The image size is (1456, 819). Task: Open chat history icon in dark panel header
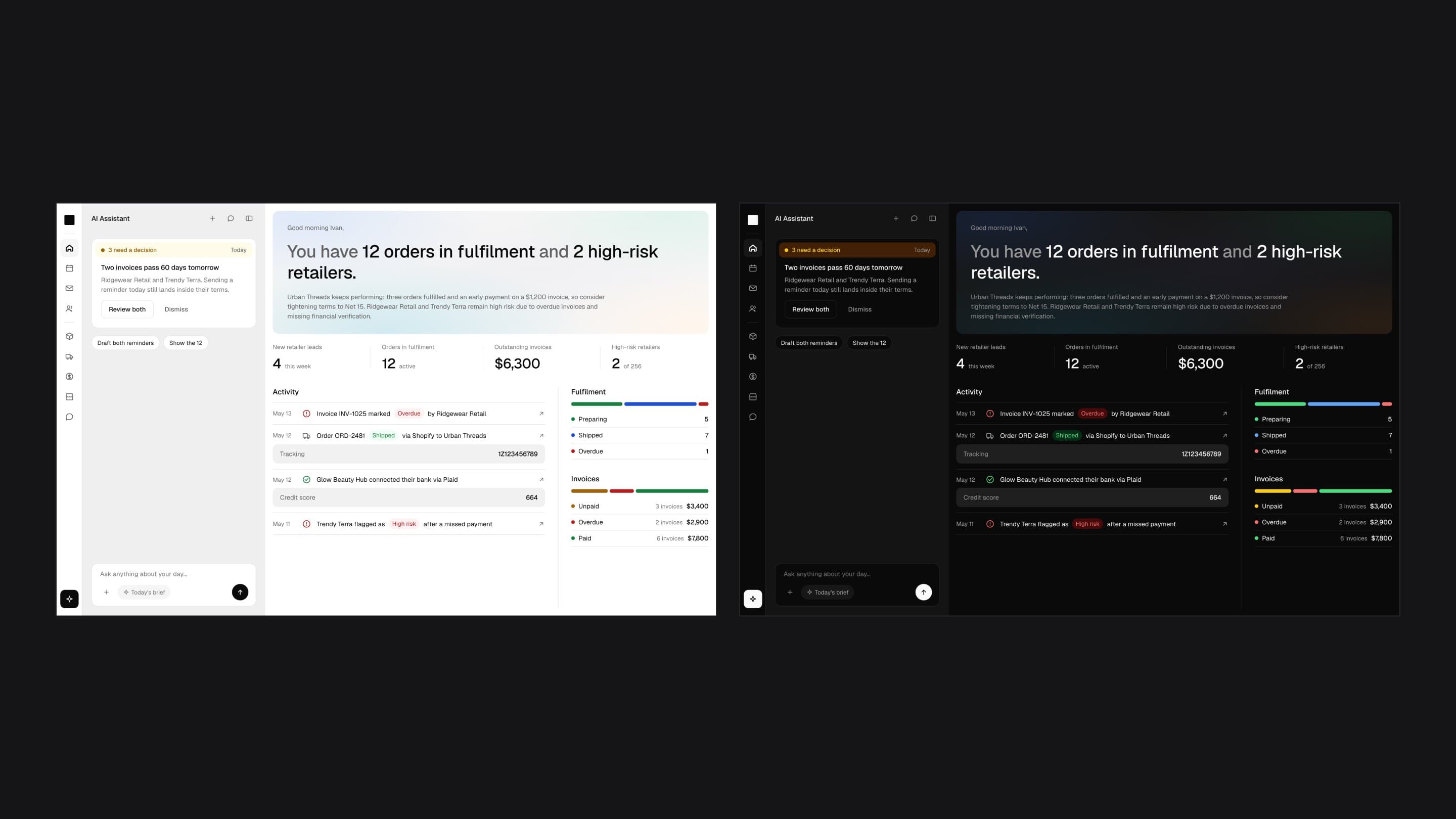click(914, 218)
